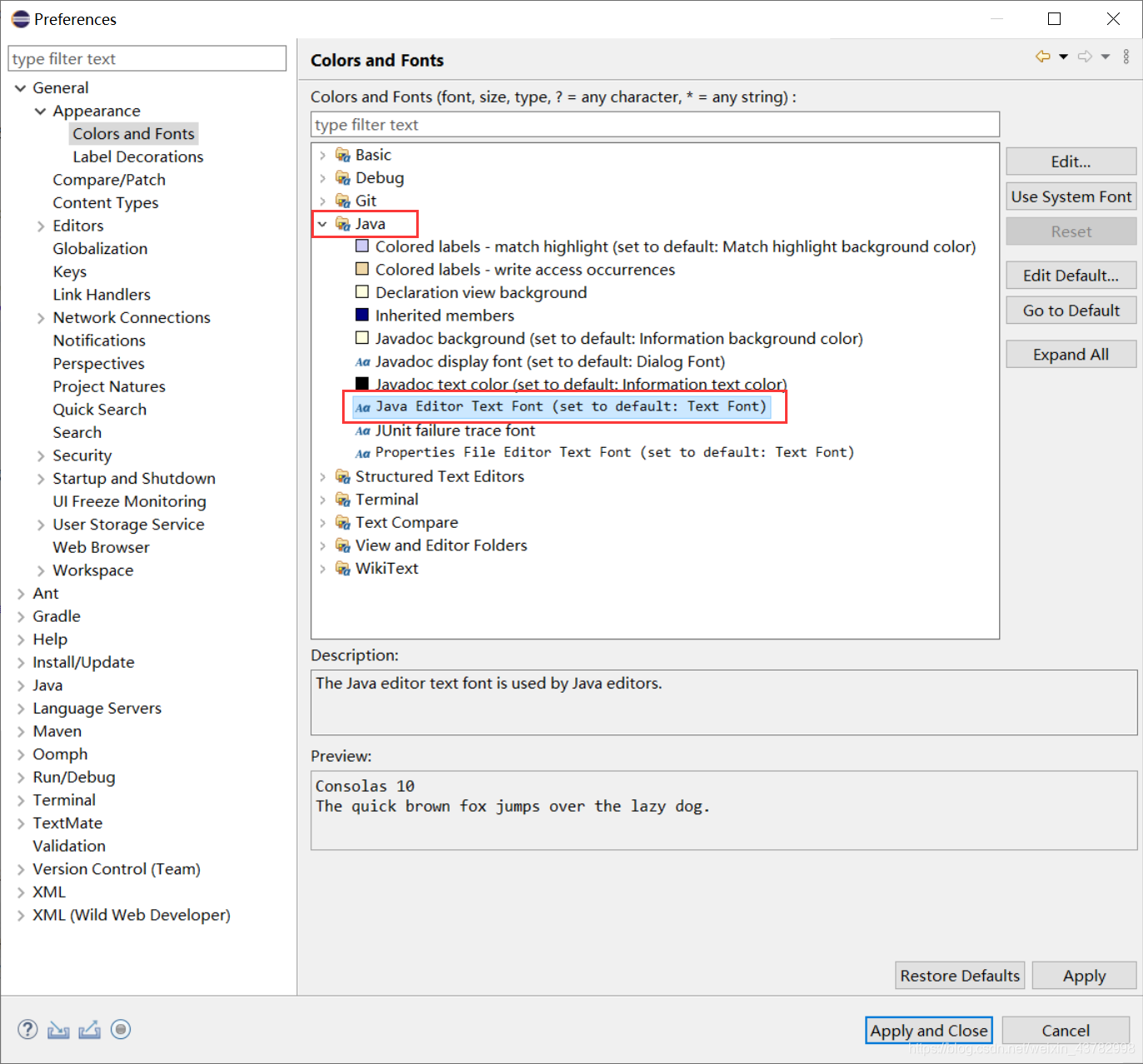This screenshot has width=1143, height=1064.
Task: Click the Edit Default... button
Action: tap(1071, 276)
